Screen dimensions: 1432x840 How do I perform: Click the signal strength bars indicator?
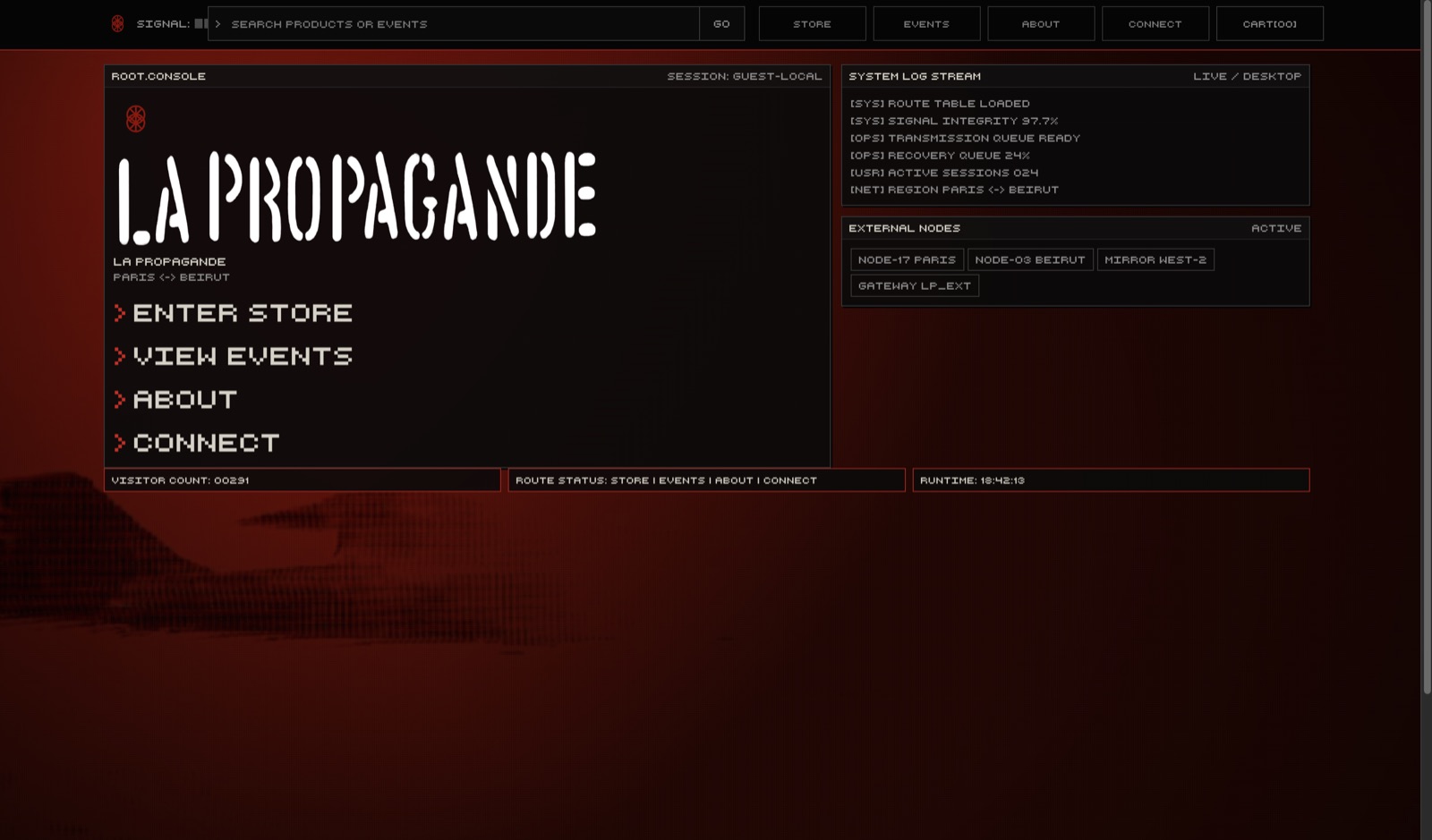click(201, 24)
